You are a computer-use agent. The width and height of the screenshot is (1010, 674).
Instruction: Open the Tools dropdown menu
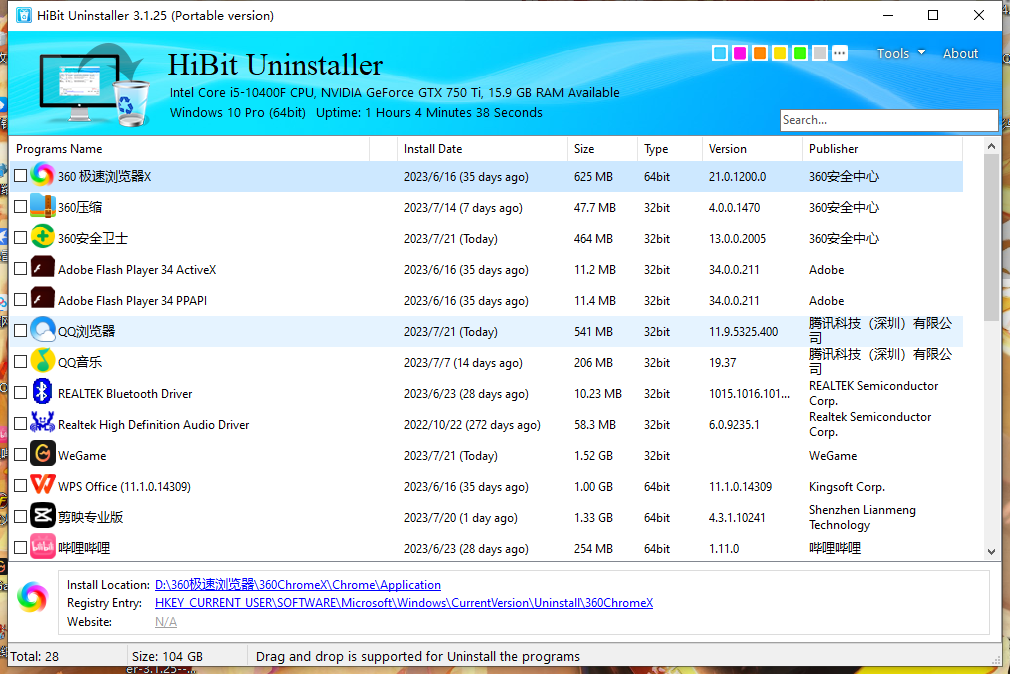[x=900, y=53]
